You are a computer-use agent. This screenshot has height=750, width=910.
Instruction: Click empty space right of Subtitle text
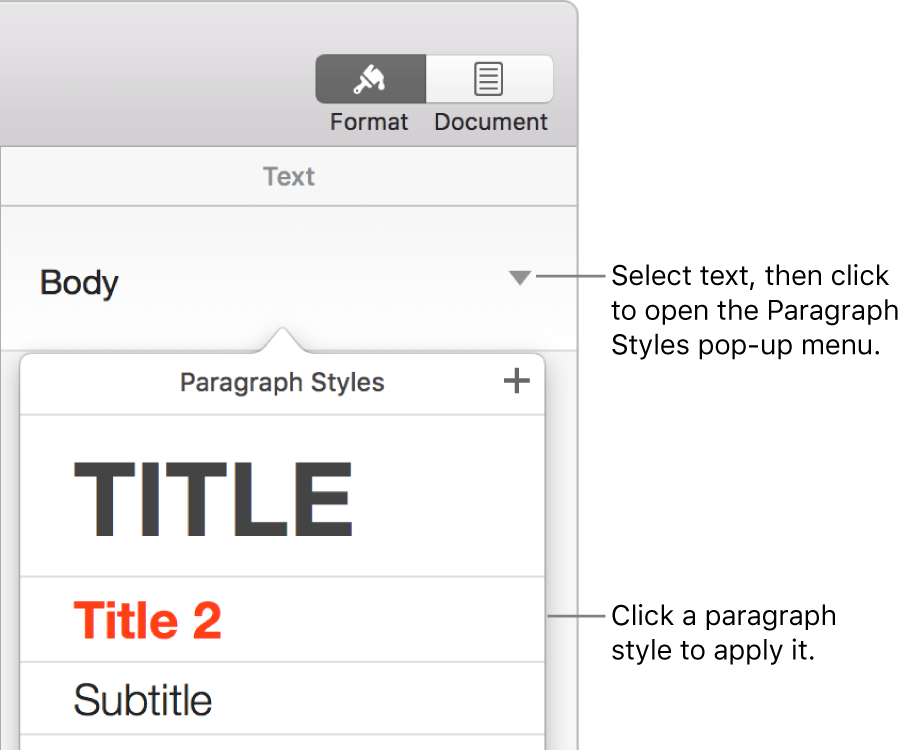click(400, 700)
